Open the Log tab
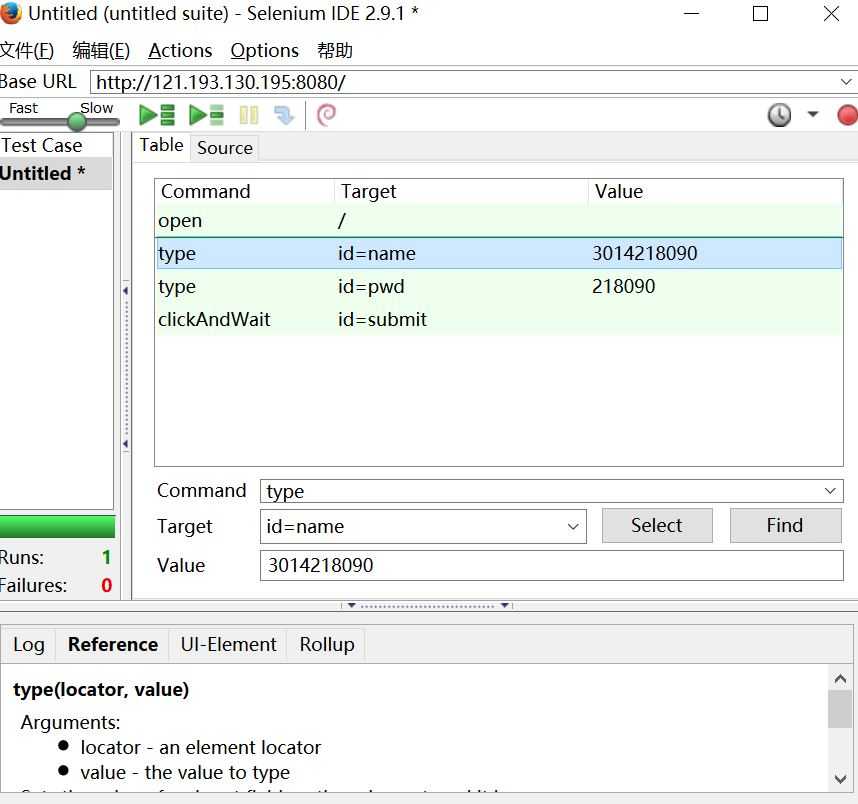 (28, 645)
